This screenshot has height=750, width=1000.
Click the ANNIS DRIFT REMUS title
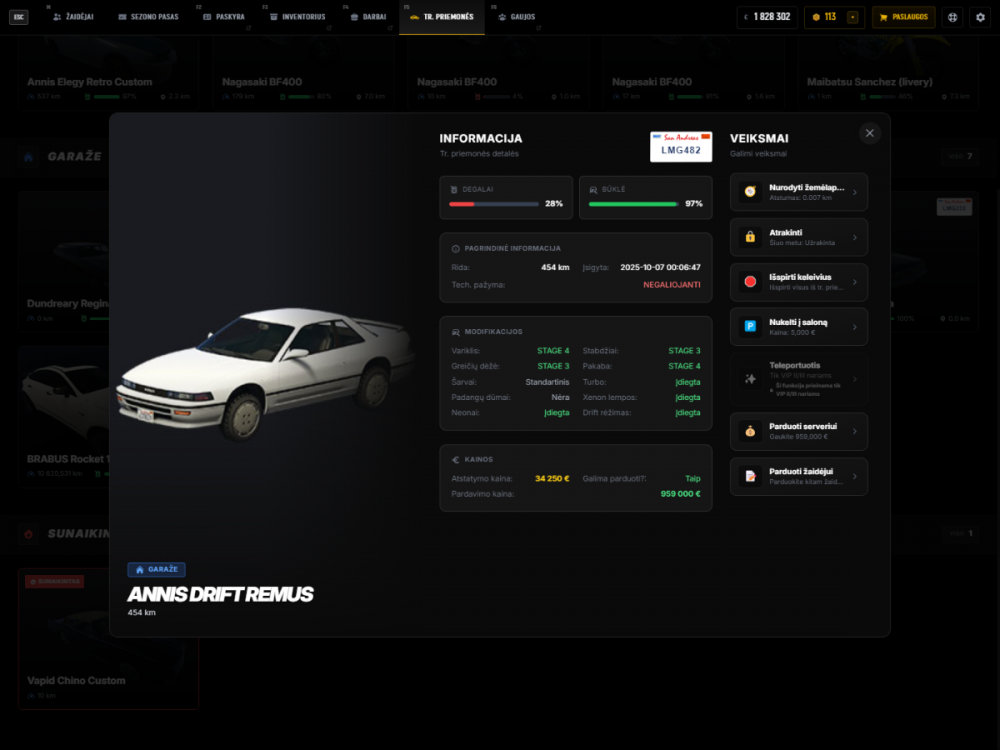(220, 594)
